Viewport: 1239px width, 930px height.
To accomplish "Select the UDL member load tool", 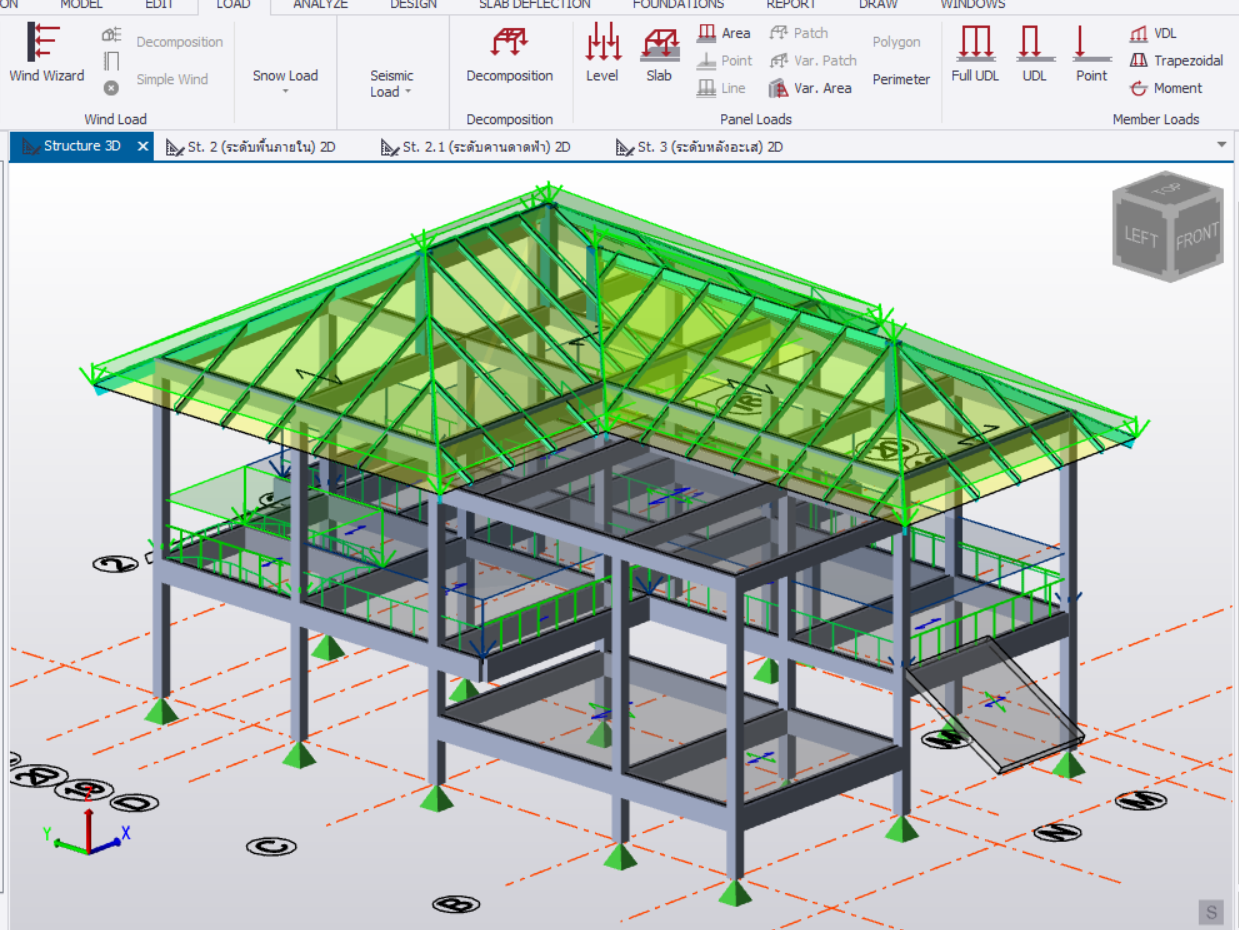I will 1034,52.
